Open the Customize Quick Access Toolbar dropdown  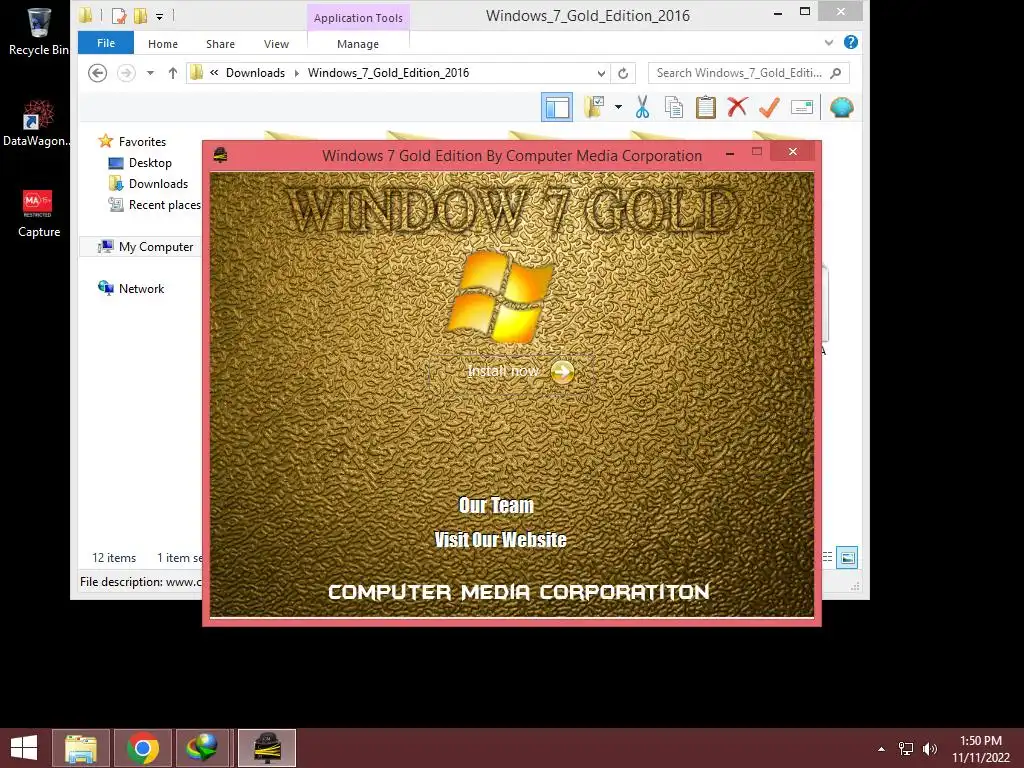[159, 16]
